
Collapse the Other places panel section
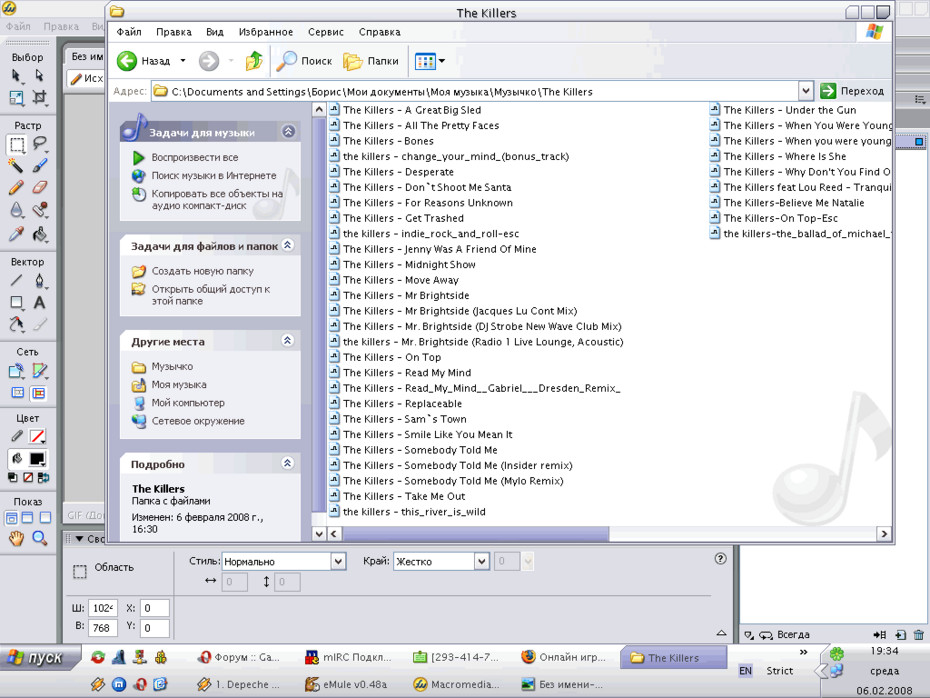[x=288, y=340]
